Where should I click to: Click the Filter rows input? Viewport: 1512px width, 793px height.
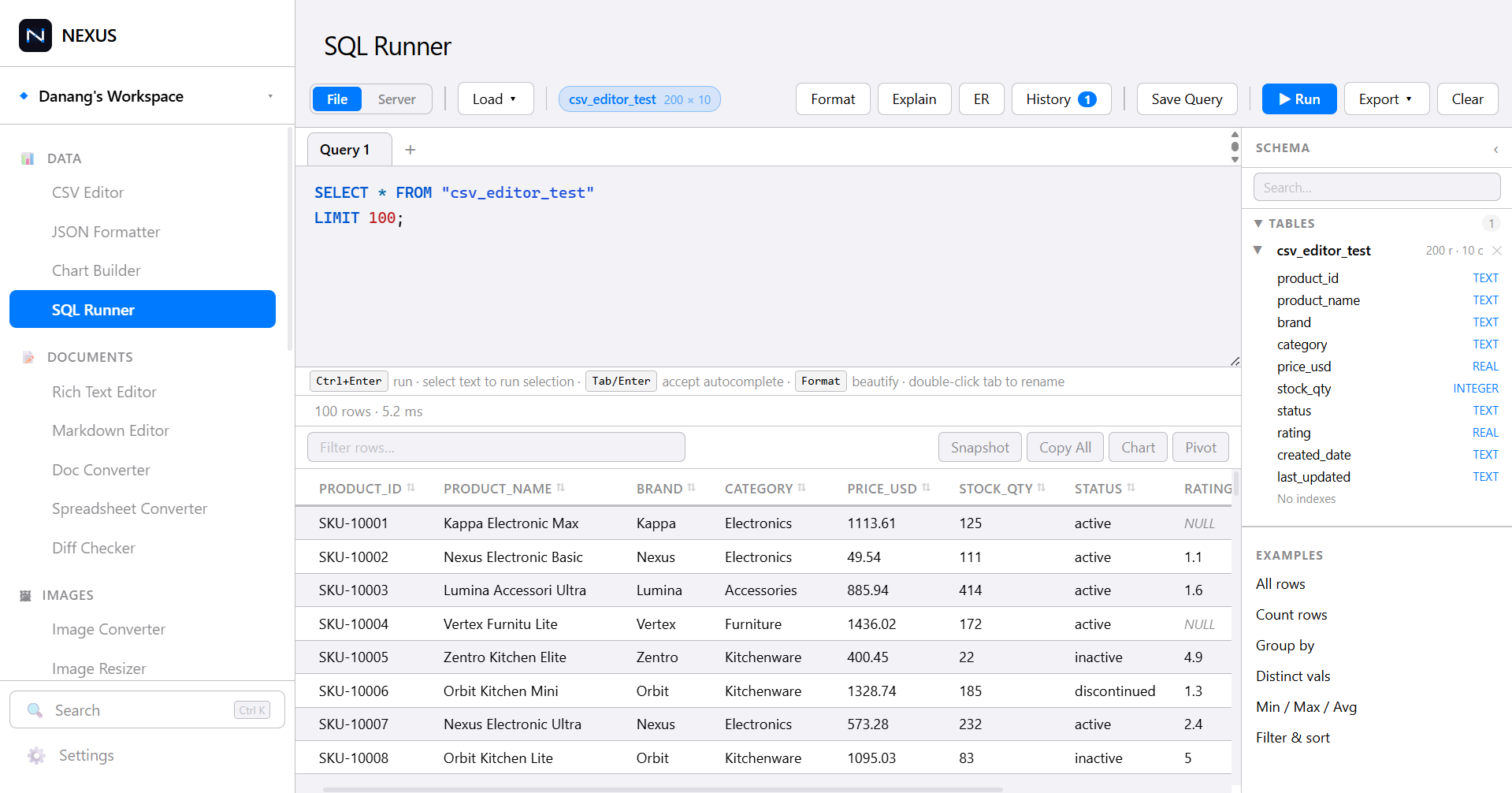tap(496, 447)
